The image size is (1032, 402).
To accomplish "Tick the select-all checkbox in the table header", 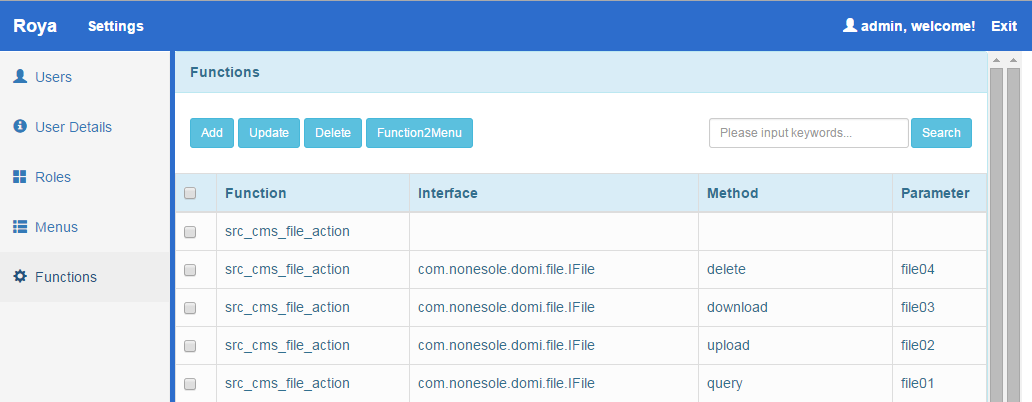I will (x=190, y=193).
